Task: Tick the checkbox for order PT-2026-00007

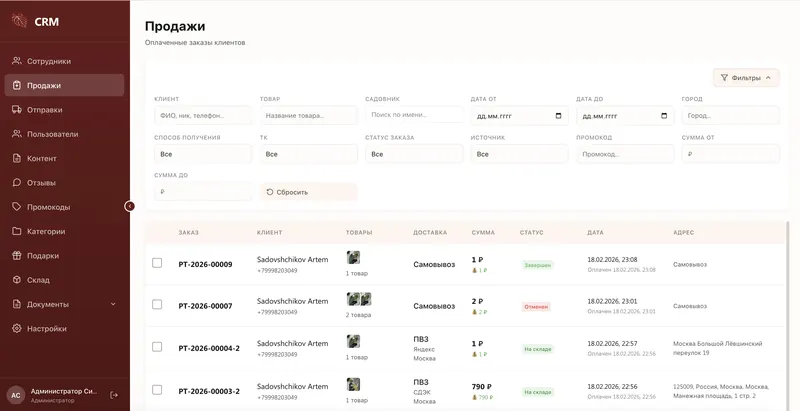Action: 157,304
